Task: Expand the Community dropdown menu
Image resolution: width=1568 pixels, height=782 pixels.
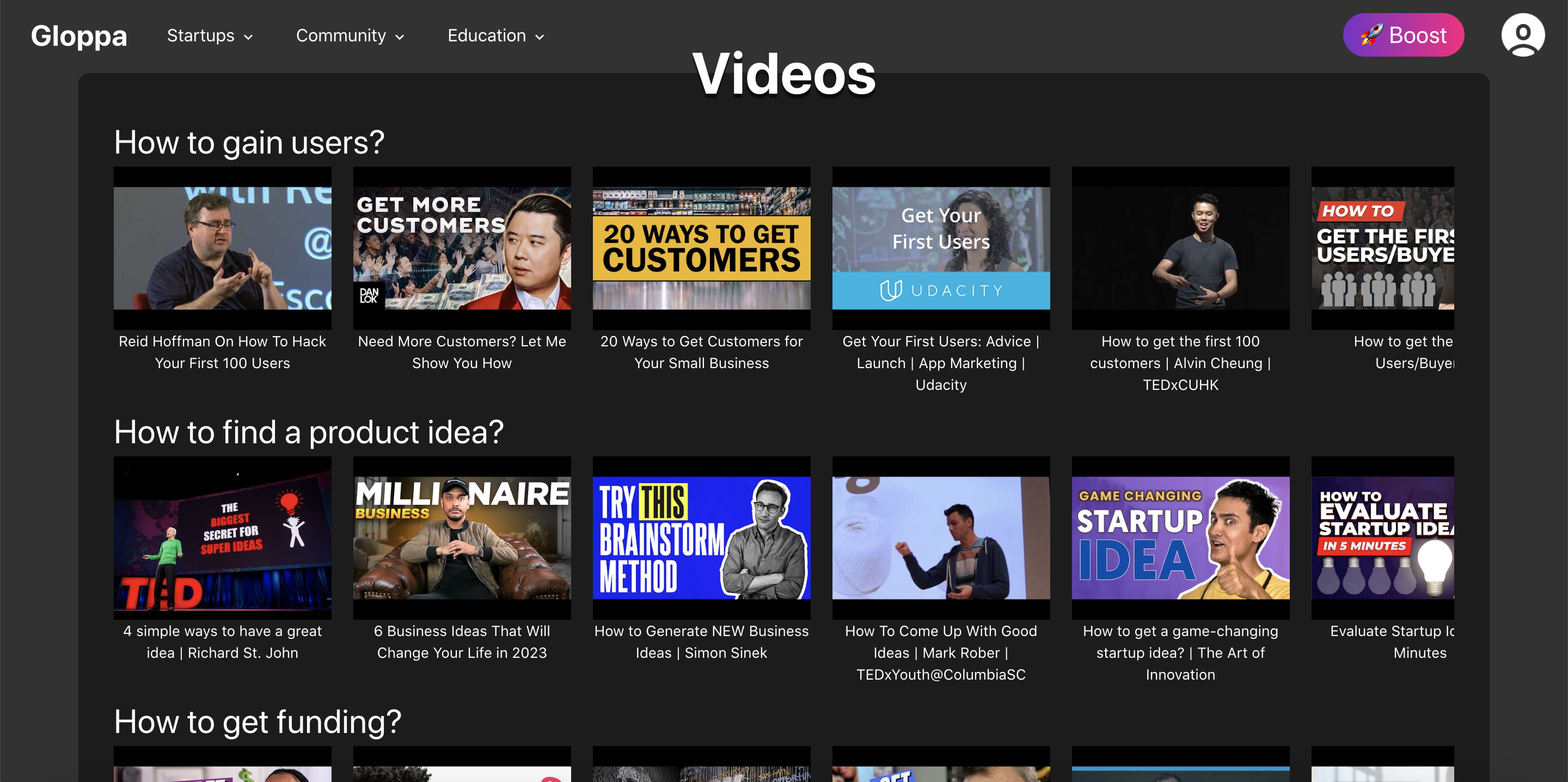Action: (x=350, y=36)
